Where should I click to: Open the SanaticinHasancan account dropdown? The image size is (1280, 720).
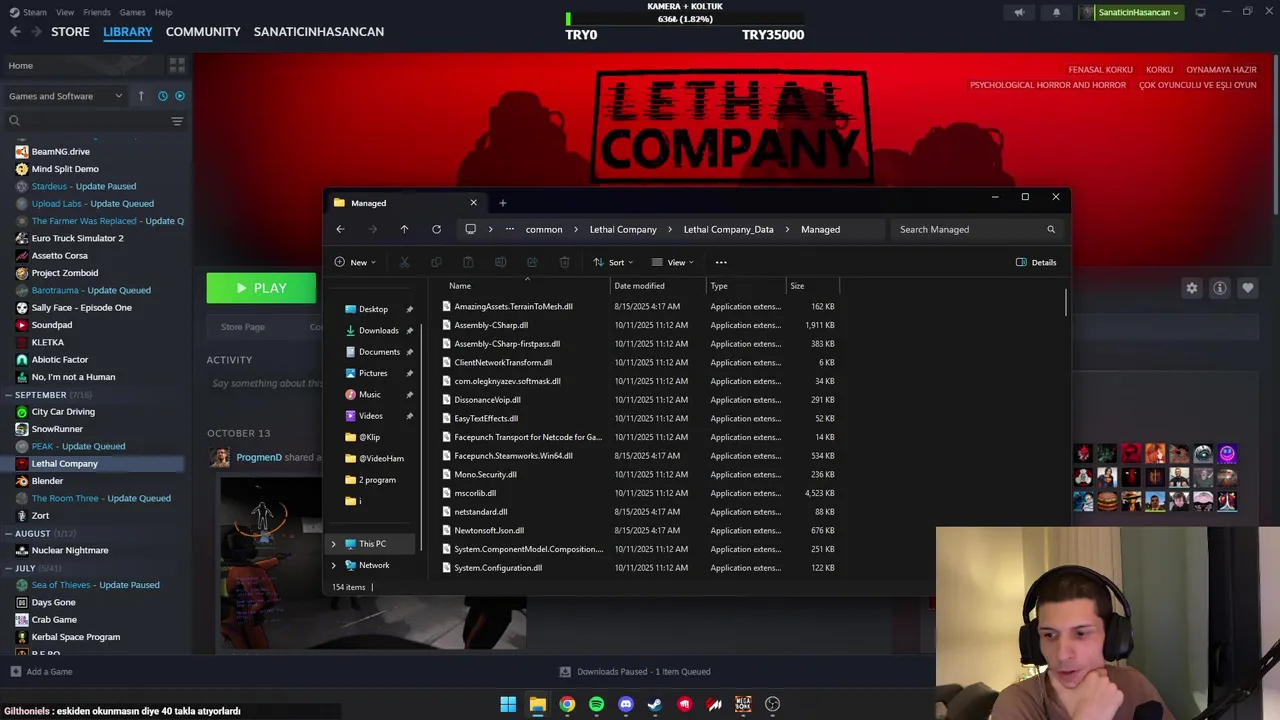click(1133, 12)
